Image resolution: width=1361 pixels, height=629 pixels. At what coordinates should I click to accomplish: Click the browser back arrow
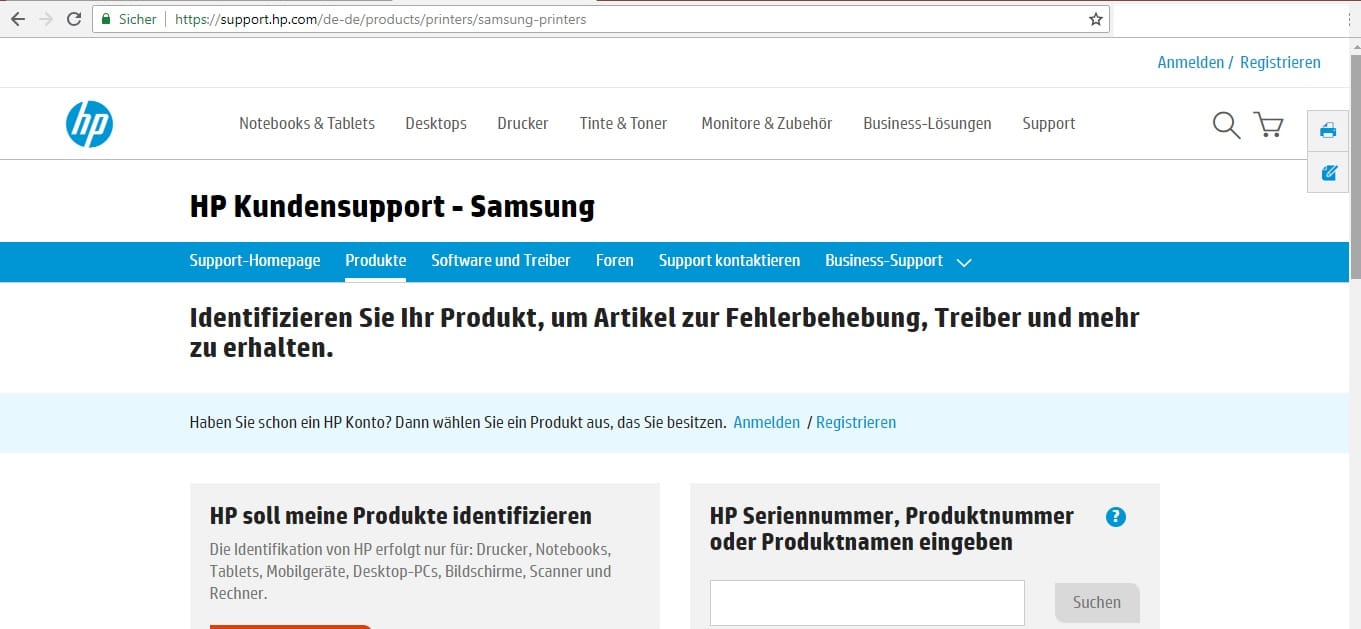click(x=17, y=19)
